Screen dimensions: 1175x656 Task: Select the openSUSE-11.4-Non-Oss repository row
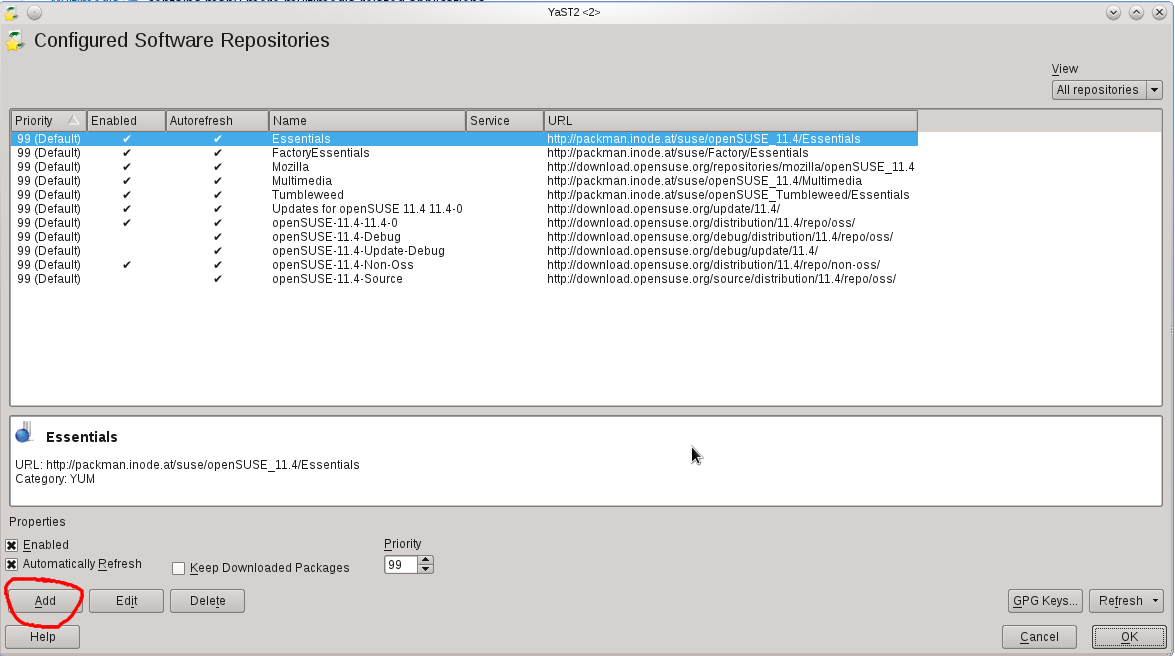465,265
